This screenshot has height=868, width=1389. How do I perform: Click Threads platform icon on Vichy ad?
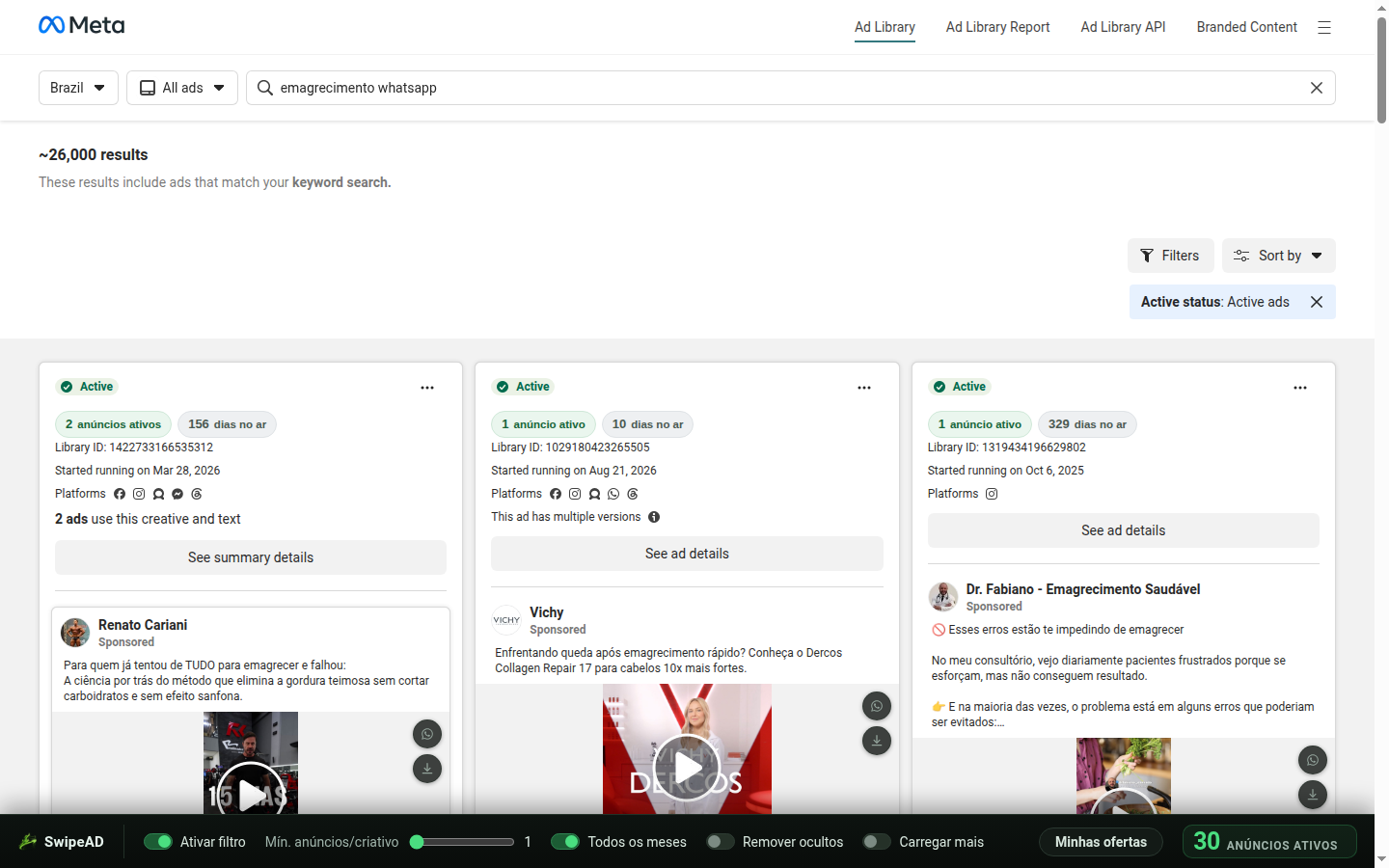pyautogui.click(x=633, y=494)
